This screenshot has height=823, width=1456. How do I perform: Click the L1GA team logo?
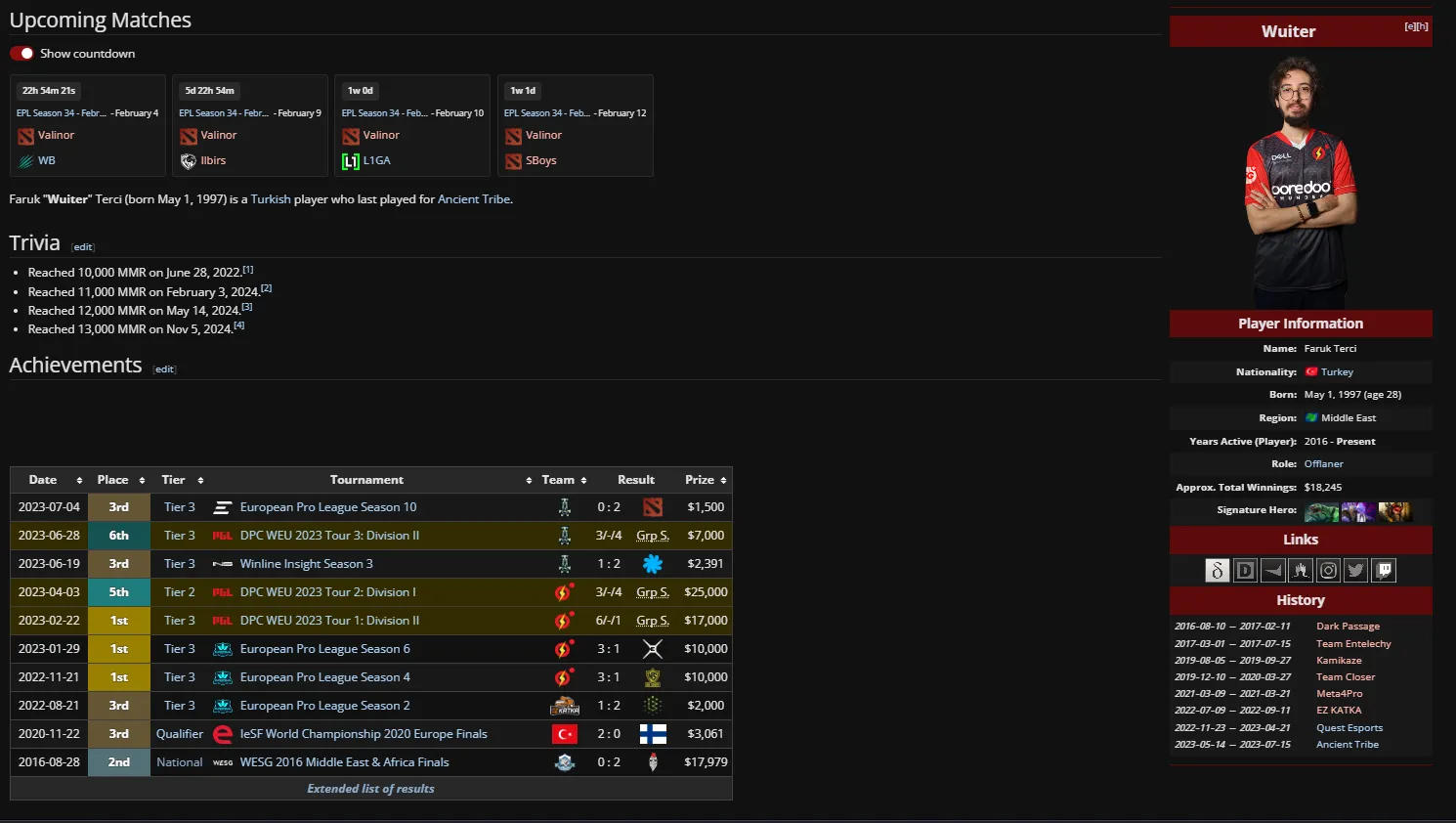click(351, 161)
